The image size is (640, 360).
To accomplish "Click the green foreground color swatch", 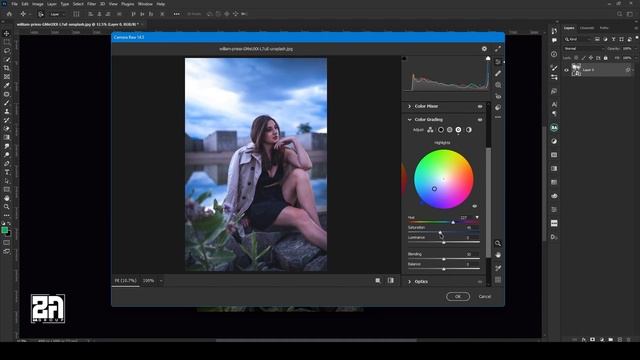I will tap(4, 230).
